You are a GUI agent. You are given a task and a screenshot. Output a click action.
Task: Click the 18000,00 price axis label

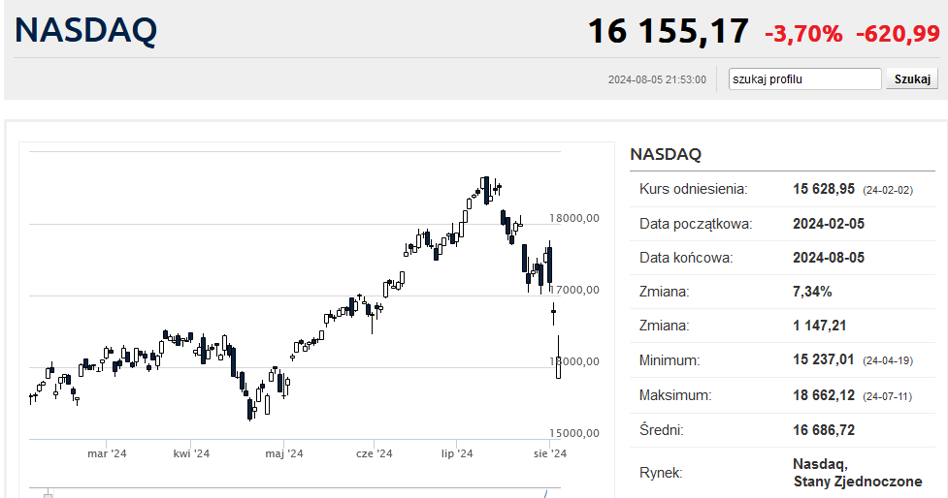tap(575, 218)
